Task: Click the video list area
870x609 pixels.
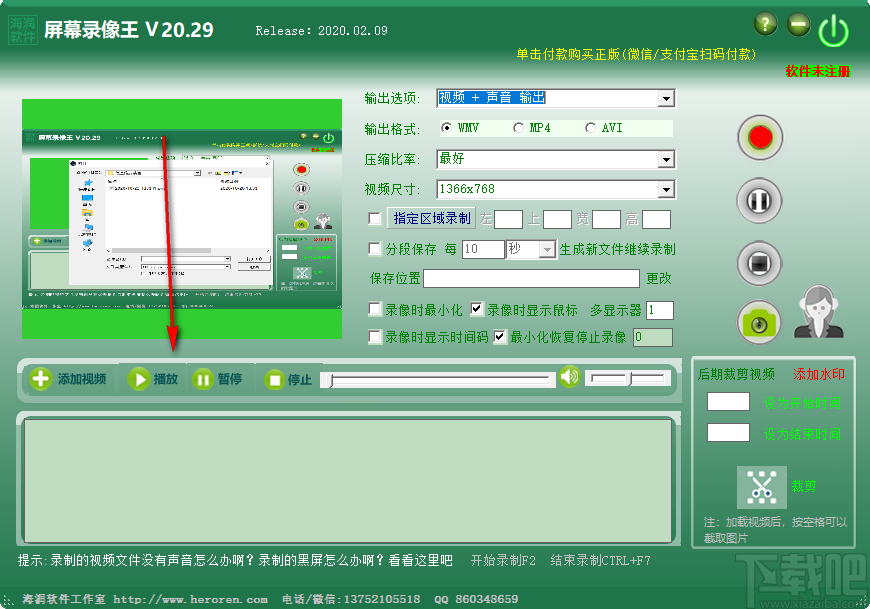Action: tap(348, 480)
